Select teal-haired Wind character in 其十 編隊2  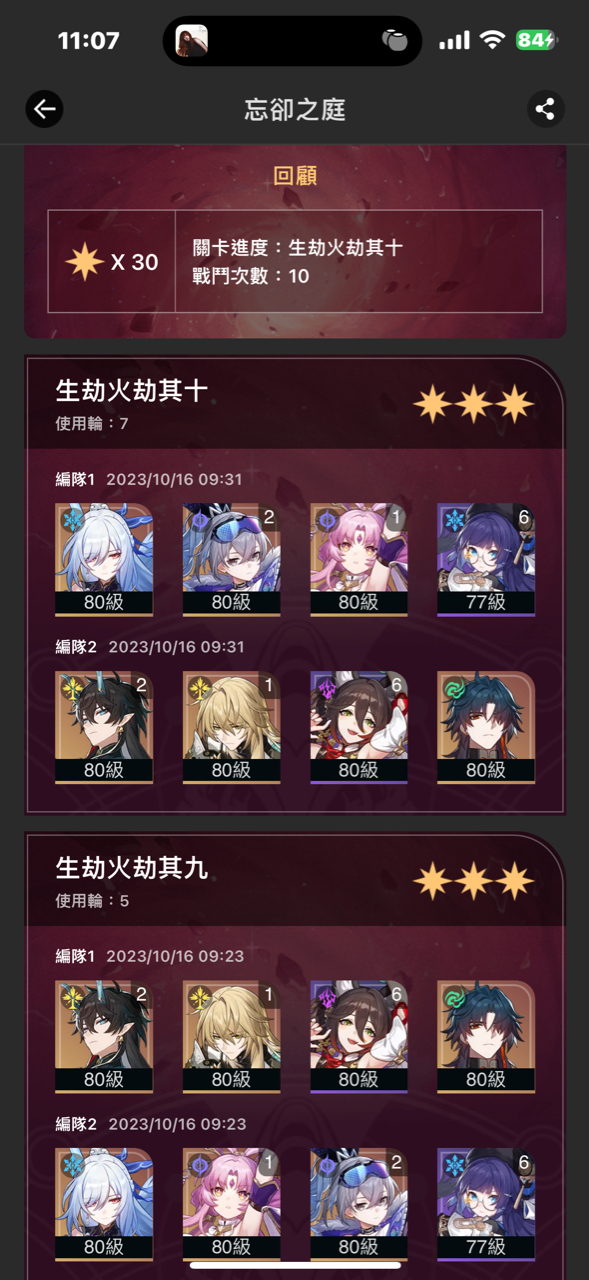coord(486,728)
